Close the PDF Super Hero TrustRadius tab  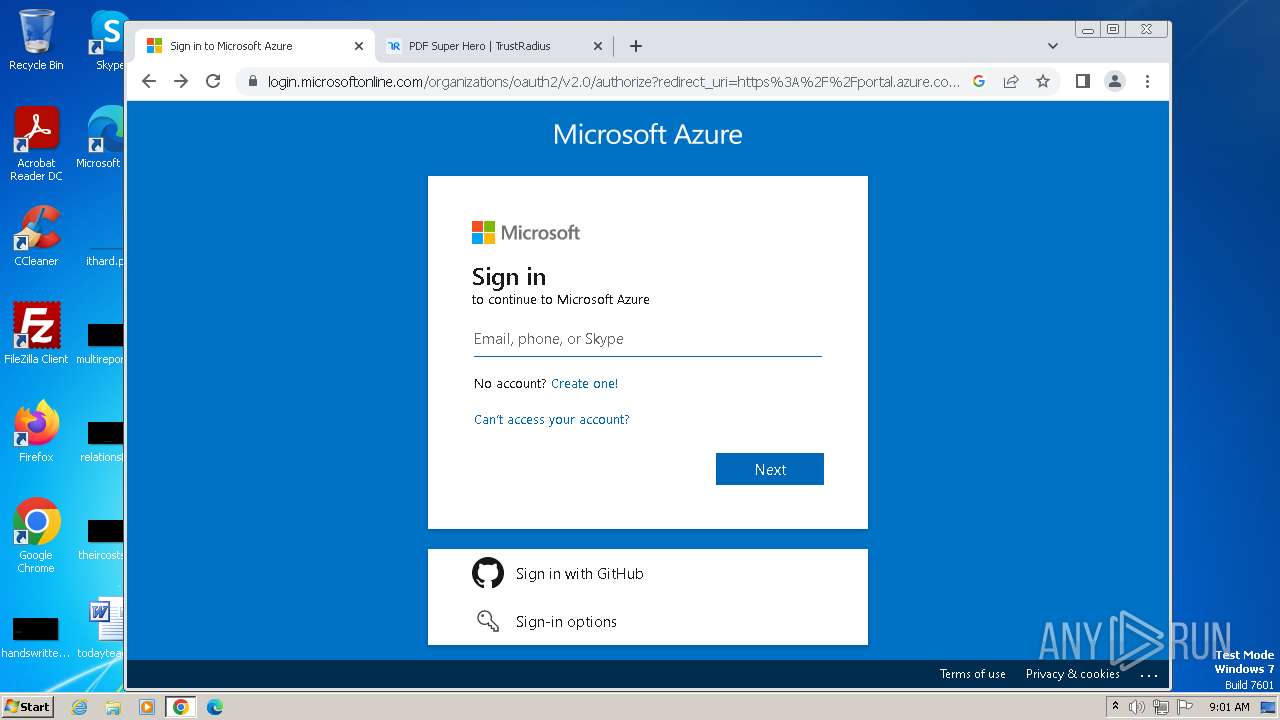click(598, 46)
